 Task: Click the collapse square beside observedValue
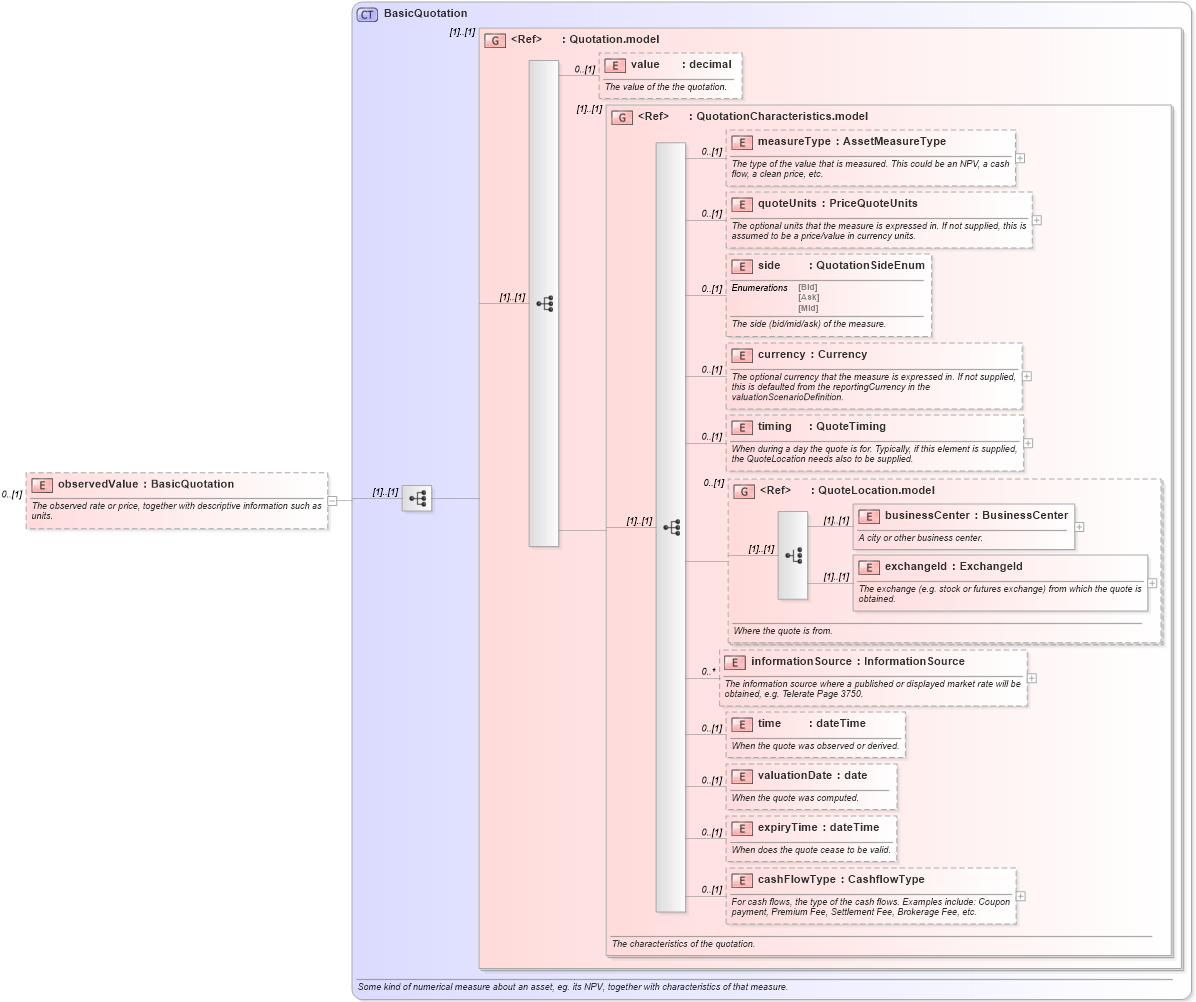(x=332, y=501)
